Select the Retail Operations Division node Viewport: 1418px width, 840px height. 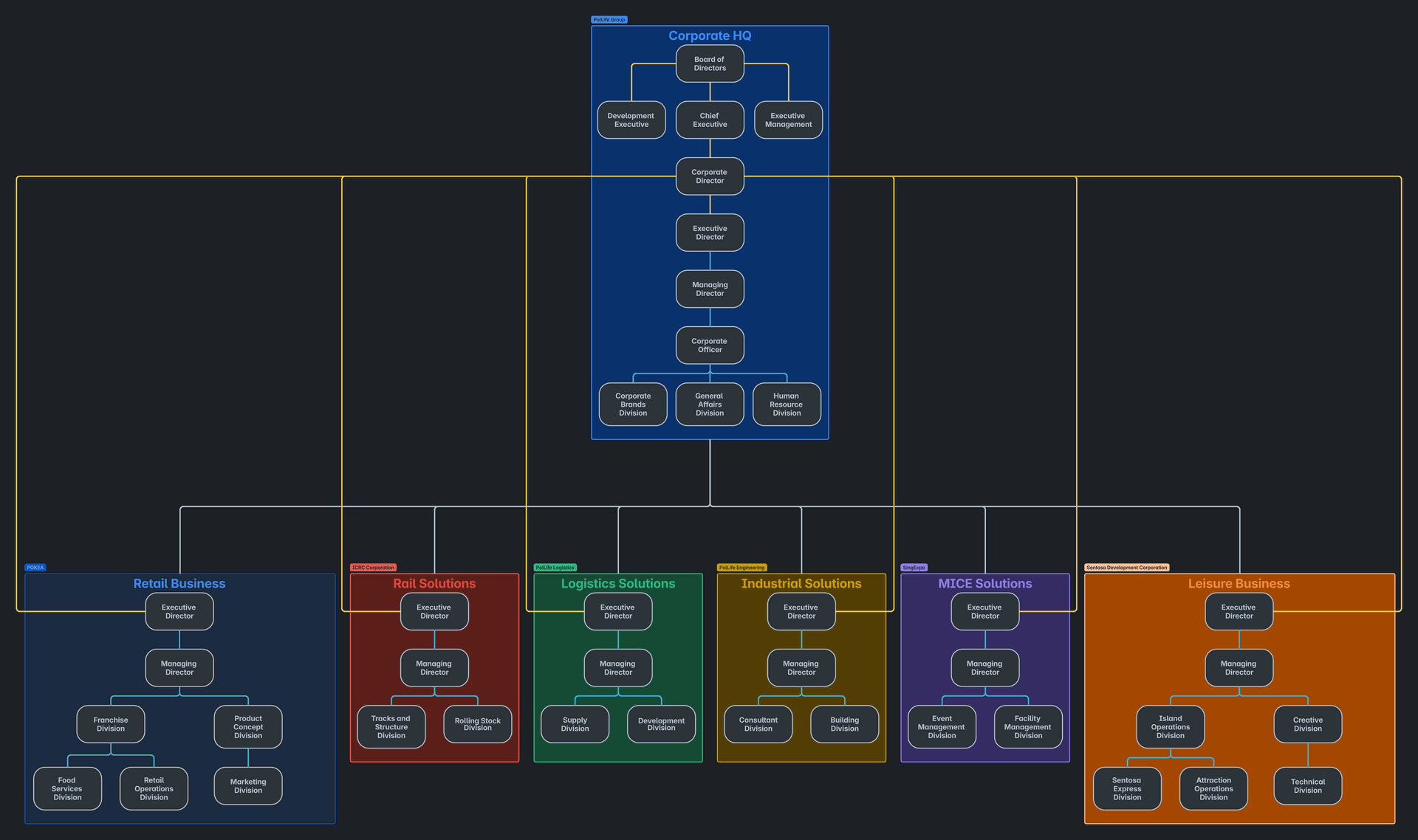tap(154, 788)
